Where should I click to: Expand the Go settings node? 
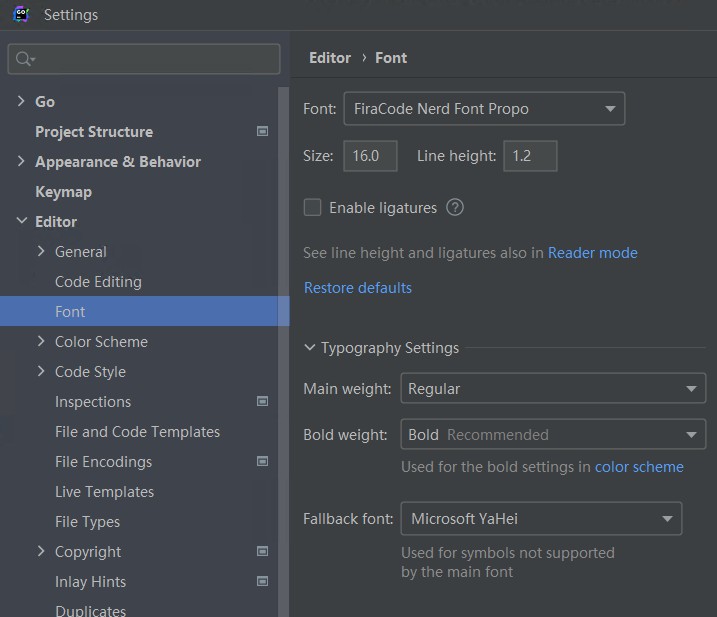[21, 101]
